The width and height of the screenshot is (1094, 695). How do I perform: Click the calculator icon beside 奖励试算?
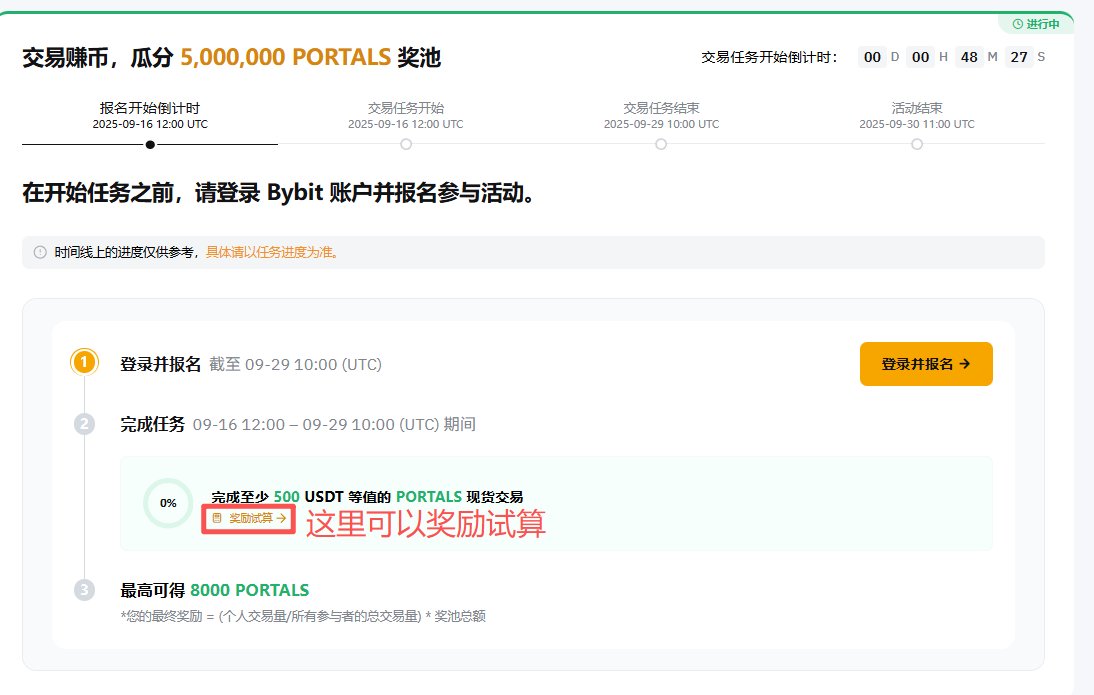coord(217,518)
